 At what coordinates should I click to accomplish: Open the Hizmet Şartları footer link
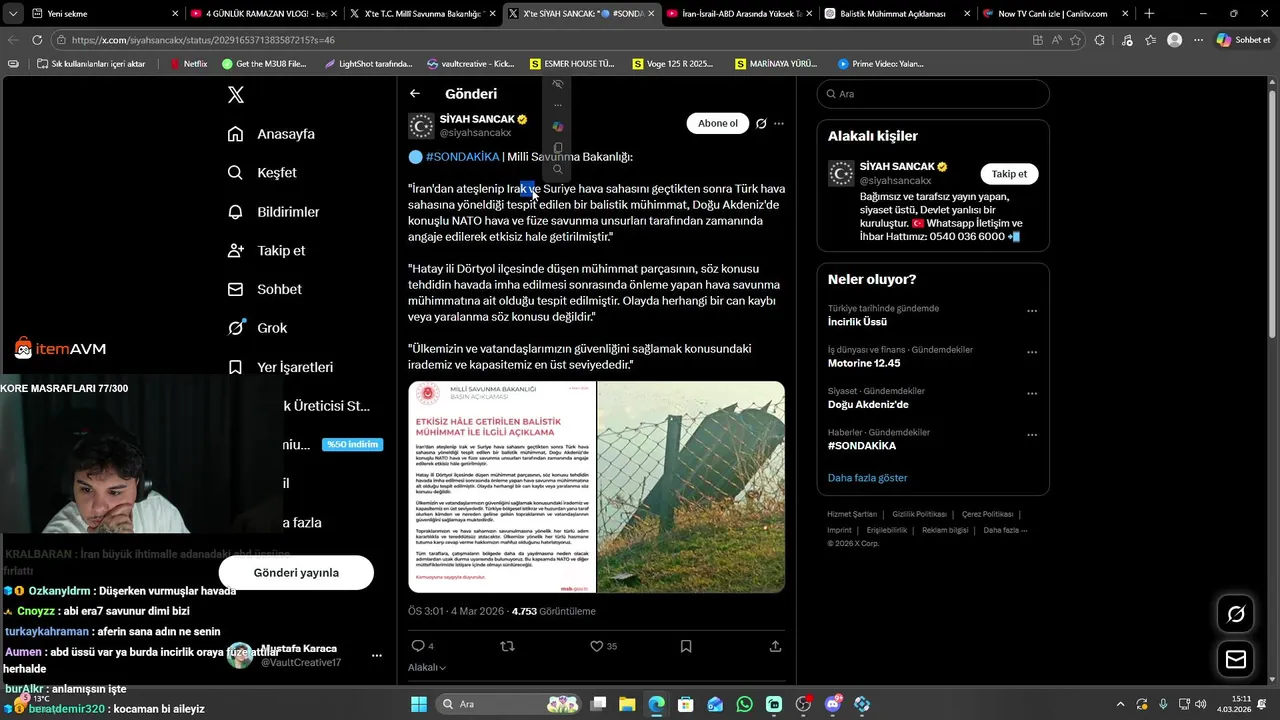point(852,514)
